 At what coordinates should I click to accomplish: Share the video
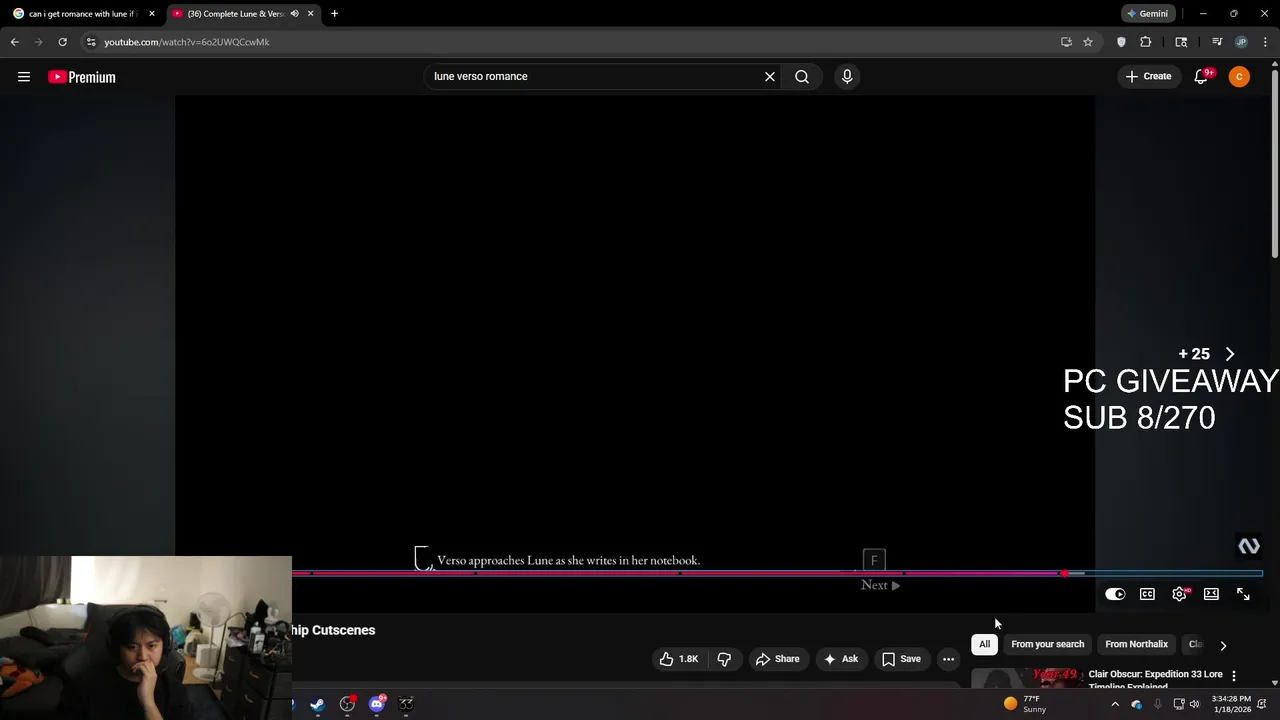[777, 659]
